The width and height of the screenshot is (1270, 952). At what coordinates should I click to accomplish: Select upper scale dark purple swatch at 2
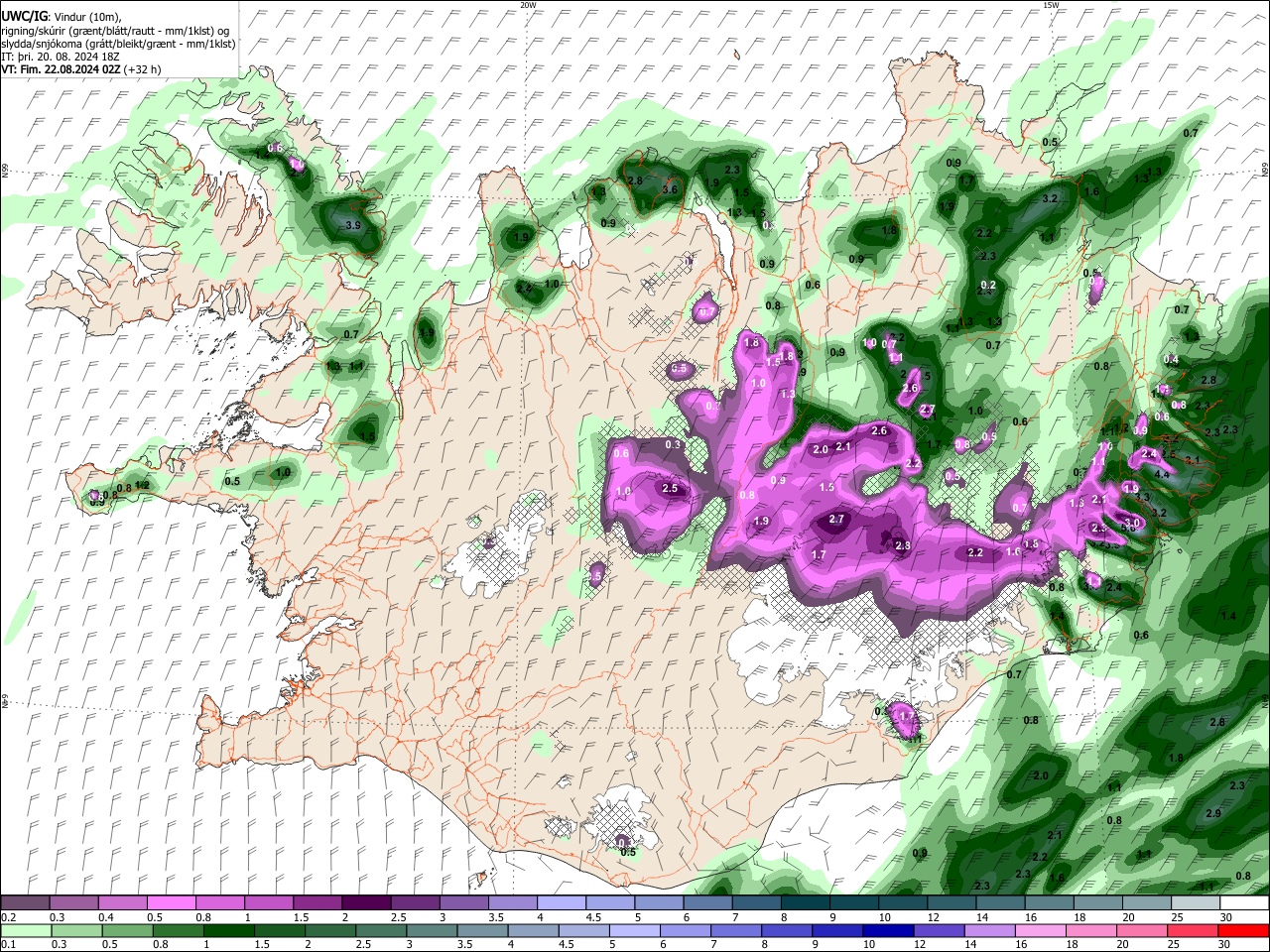click(x=366, y=903)
